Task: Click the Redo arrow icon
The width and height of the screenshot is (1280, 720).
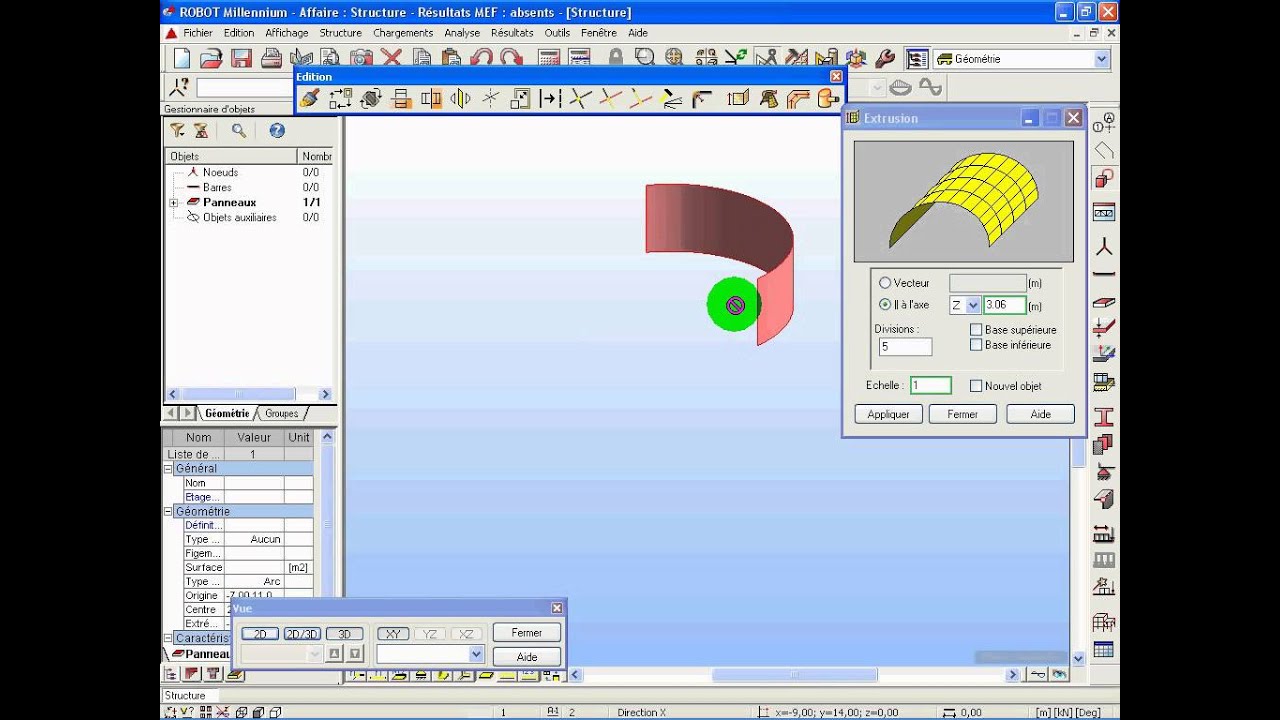Action: tap(511, 59)
